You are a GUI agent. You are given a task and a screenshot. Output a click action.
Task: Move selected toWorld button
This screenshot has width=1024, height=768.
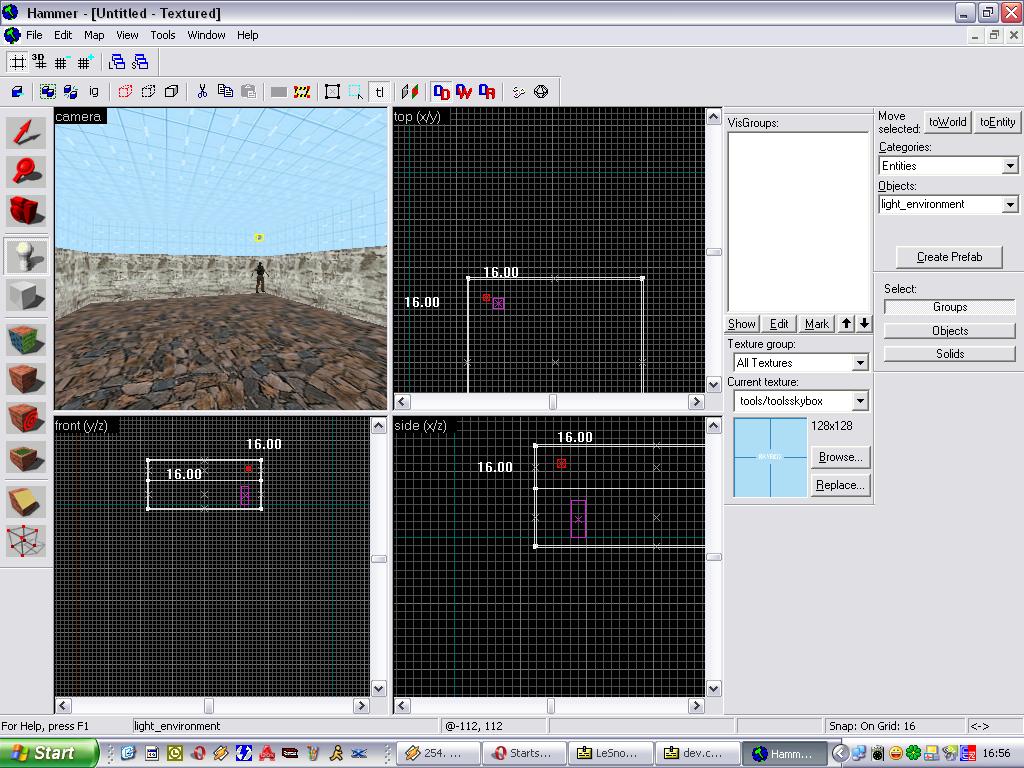(x=947, y=122)
